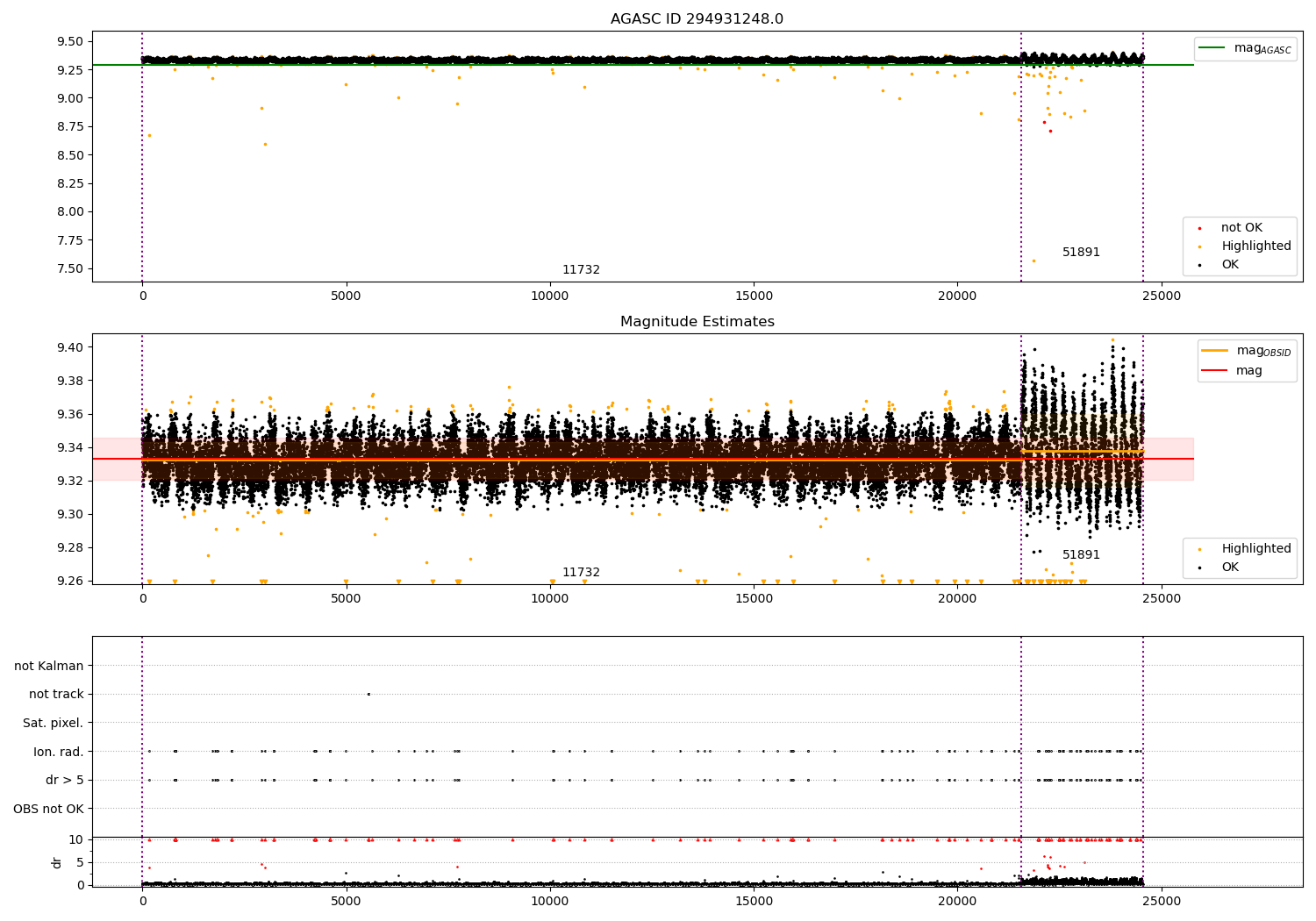
Task: Select the 15000 x-tick under the top plot
Action: coord(754,296)
